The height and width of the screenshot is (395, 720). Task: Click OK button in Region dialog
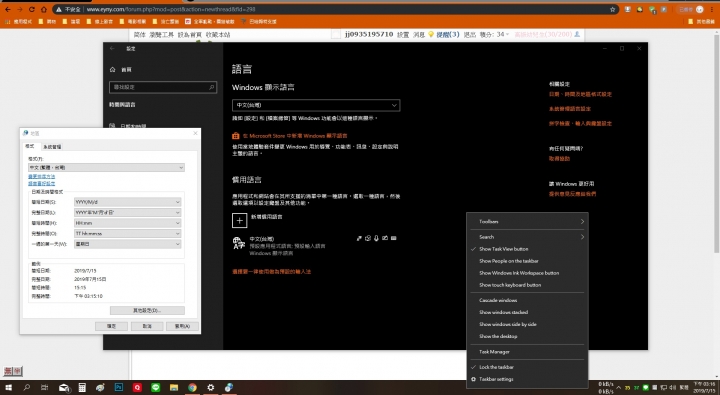(x=111, y=326)
